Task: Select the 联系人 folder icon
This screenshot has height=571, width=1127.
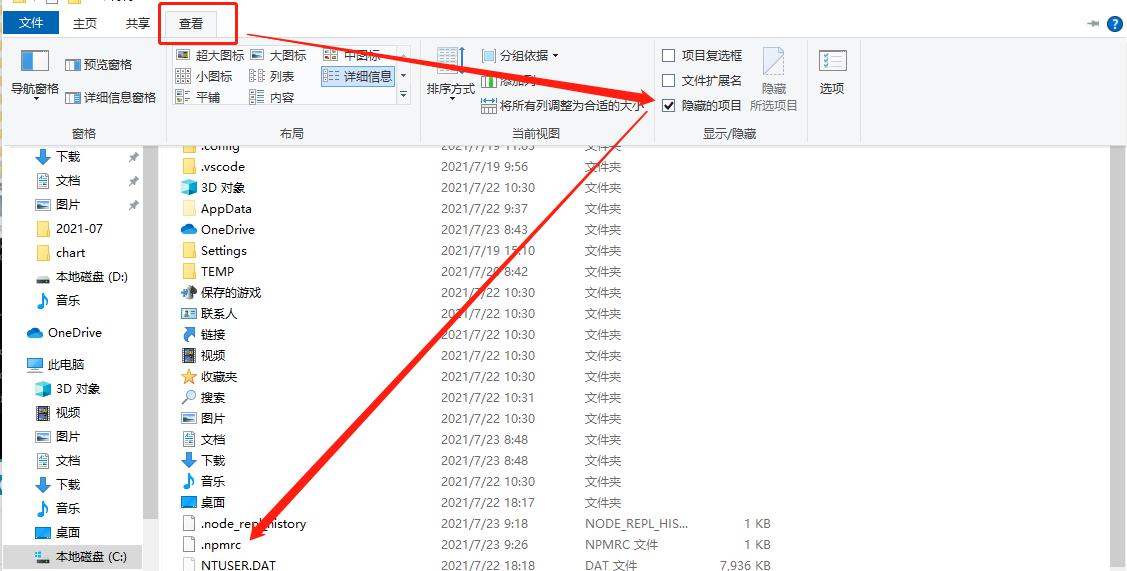Action: (189, 314)
